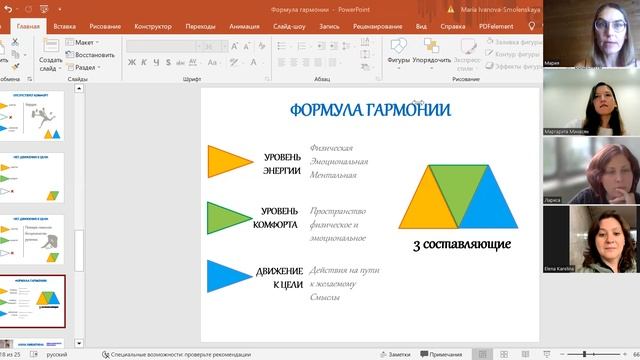Switch to the Вид tab

click(x=421, y=27)
